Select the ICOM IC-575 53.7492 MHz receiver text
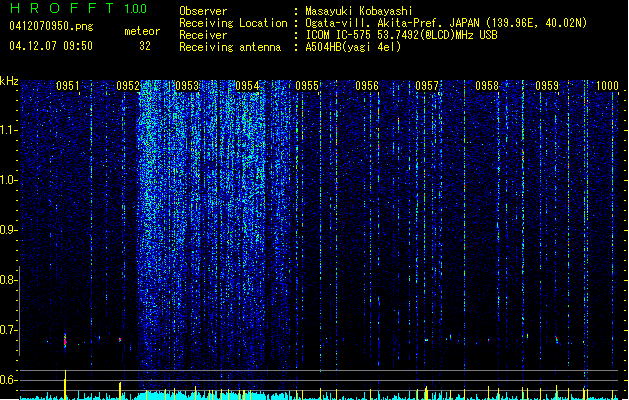Screen dimensions: 629x400 pos(401,35)
